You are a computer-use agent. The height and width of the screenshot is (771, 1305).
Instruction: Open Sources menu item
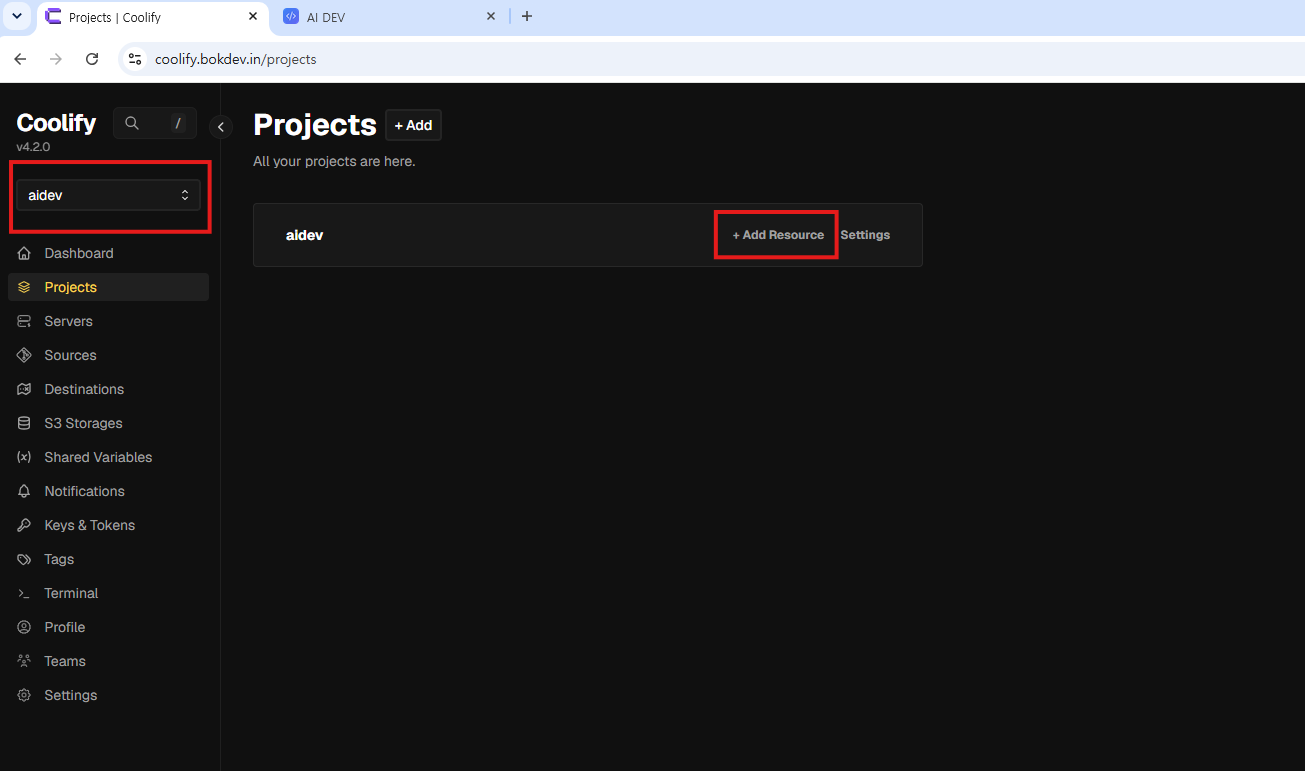tap(108, 355)
